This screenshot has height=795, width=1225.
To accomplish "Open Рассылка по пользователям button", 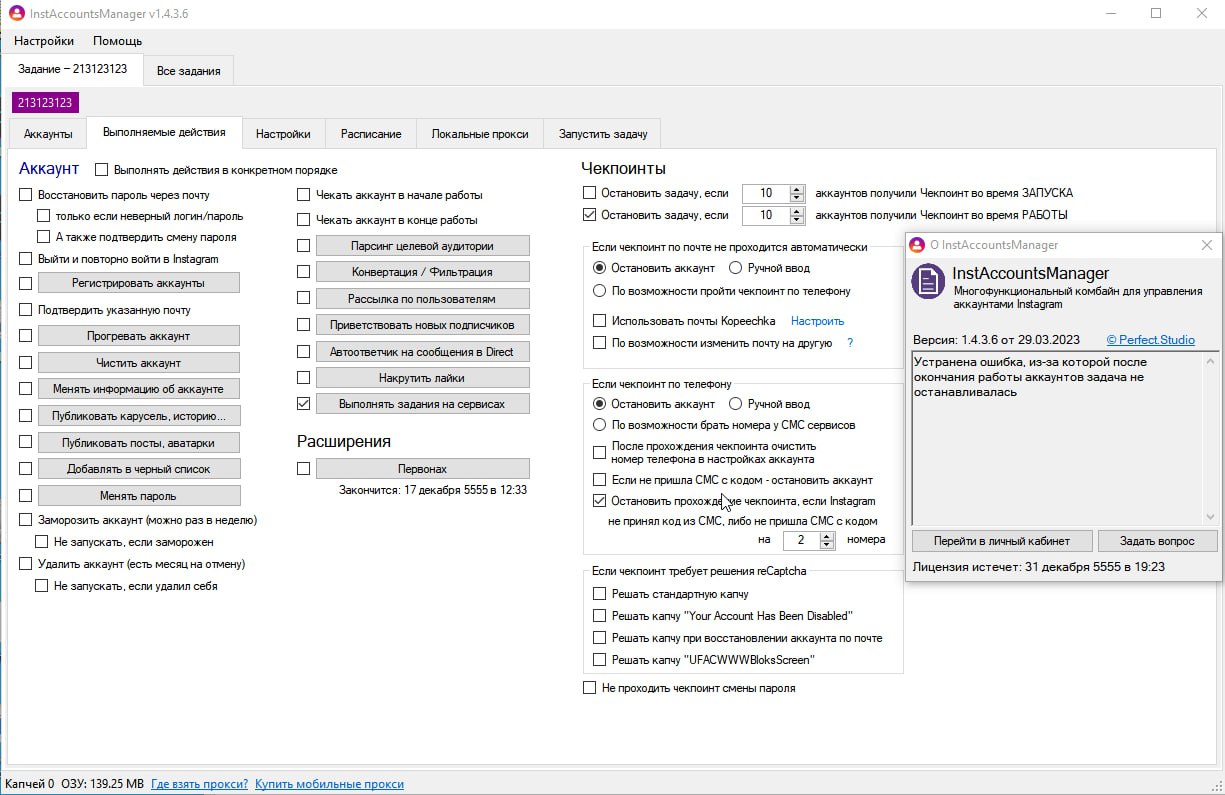I will coord(423,299).
